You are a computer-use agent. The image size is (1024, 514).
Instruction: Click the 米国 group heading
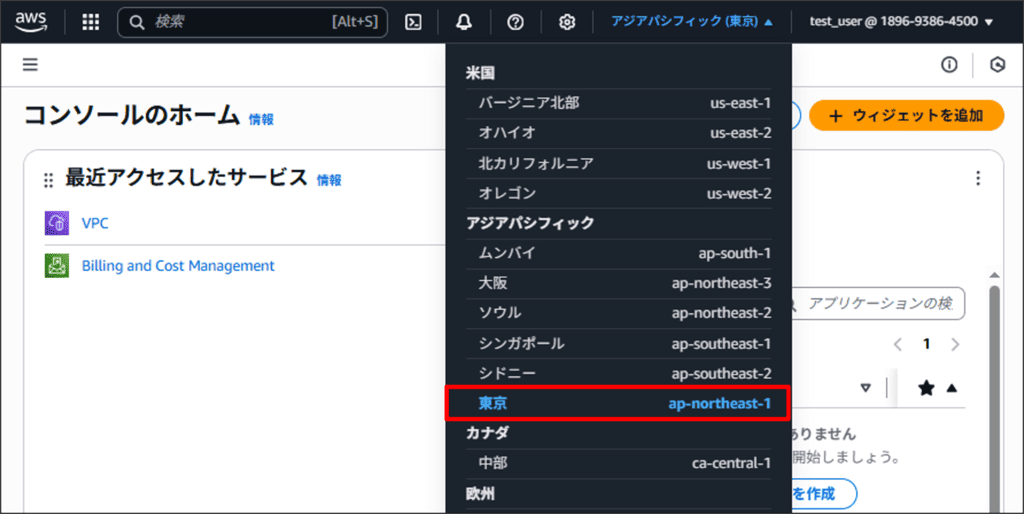(480, 73)
